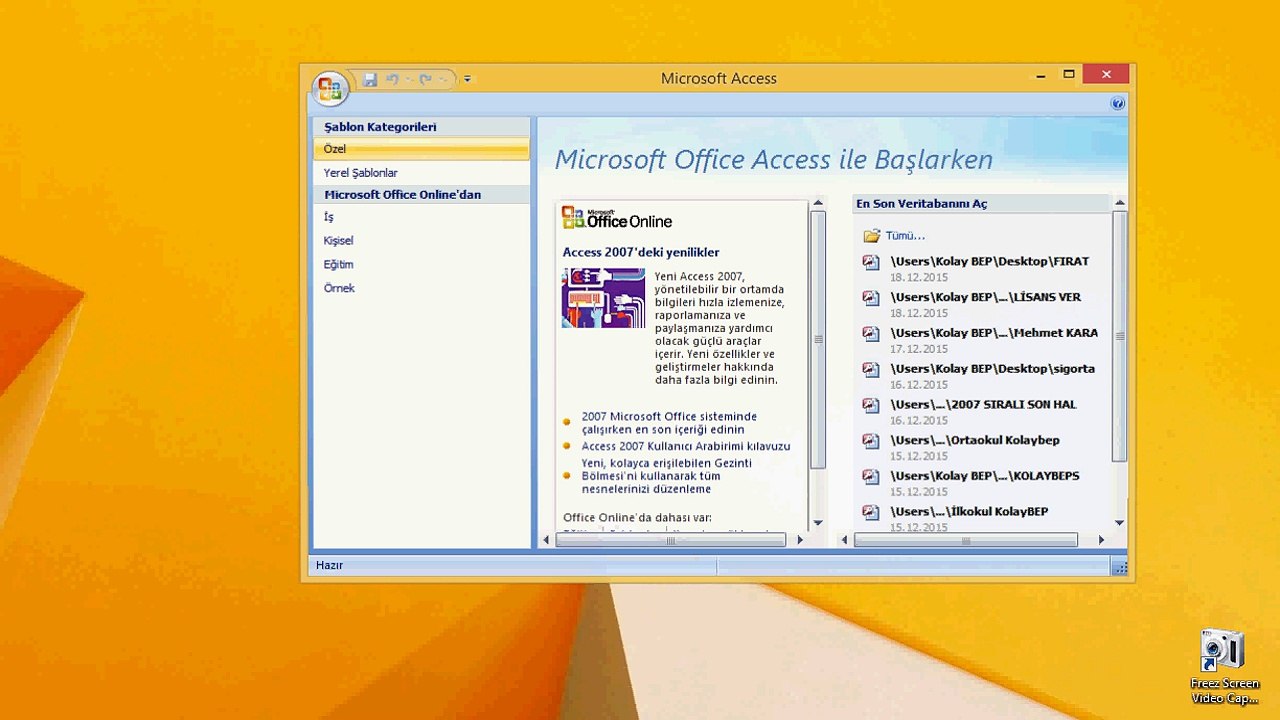Click down arrow of recent databases scrollbar
Image resolution: width=1280 pixels, height=720 pixels.
pyautogui.click(x=1119, y=522)
